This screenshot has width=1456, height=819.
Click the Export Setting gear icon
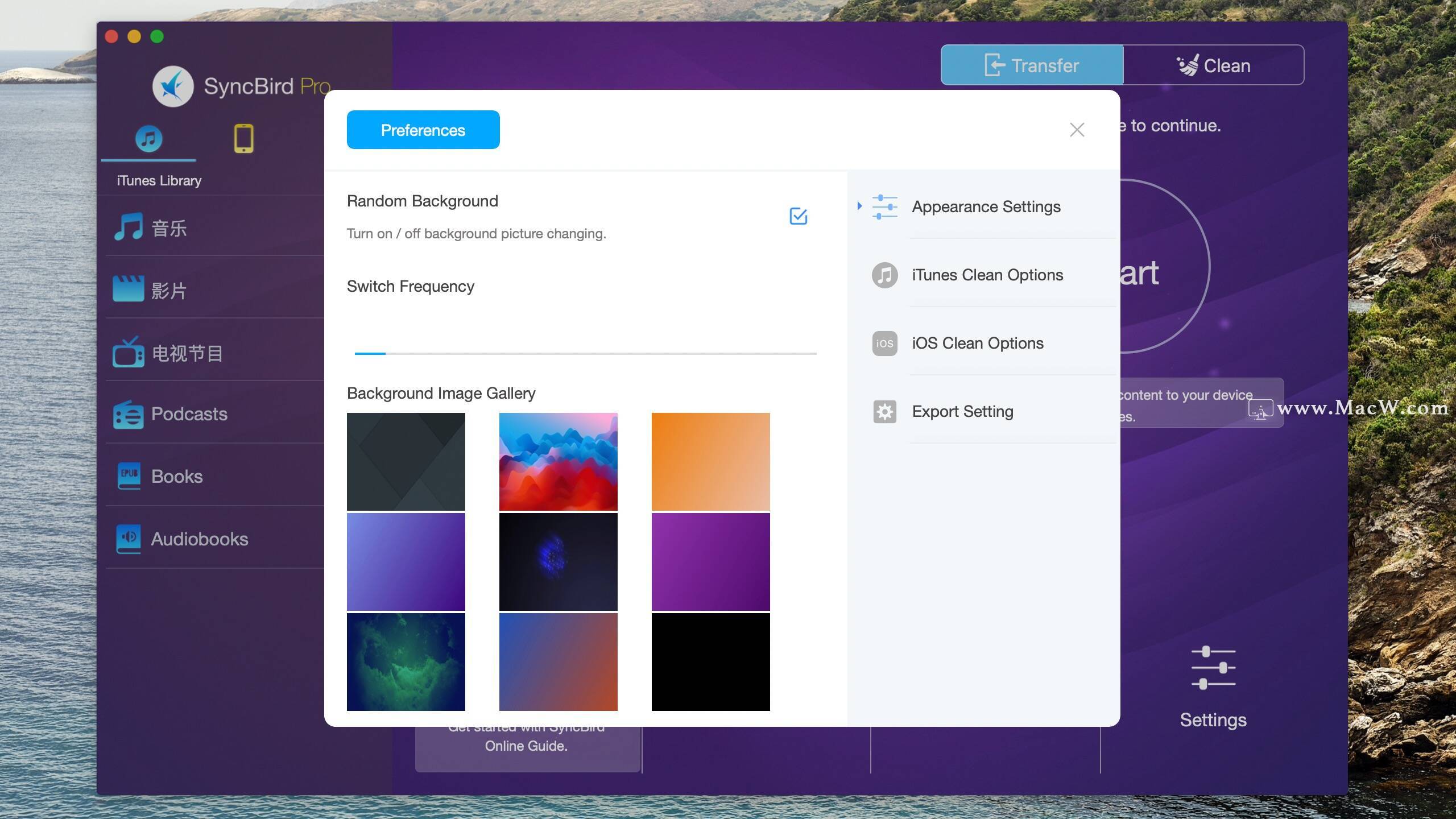[884, 411]
